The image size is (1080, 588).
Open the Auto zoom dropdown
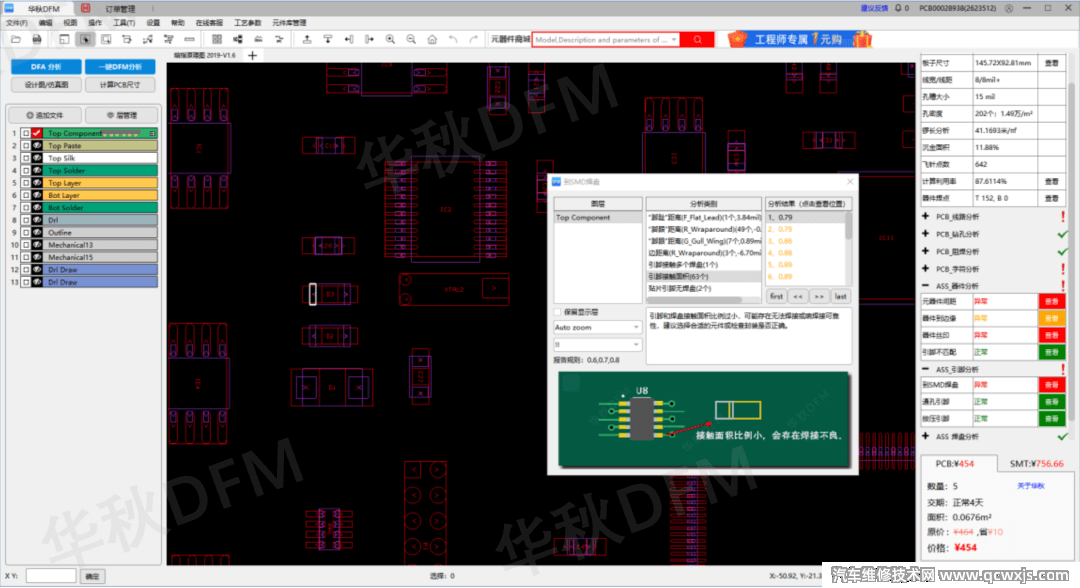[x=597, y=327]
